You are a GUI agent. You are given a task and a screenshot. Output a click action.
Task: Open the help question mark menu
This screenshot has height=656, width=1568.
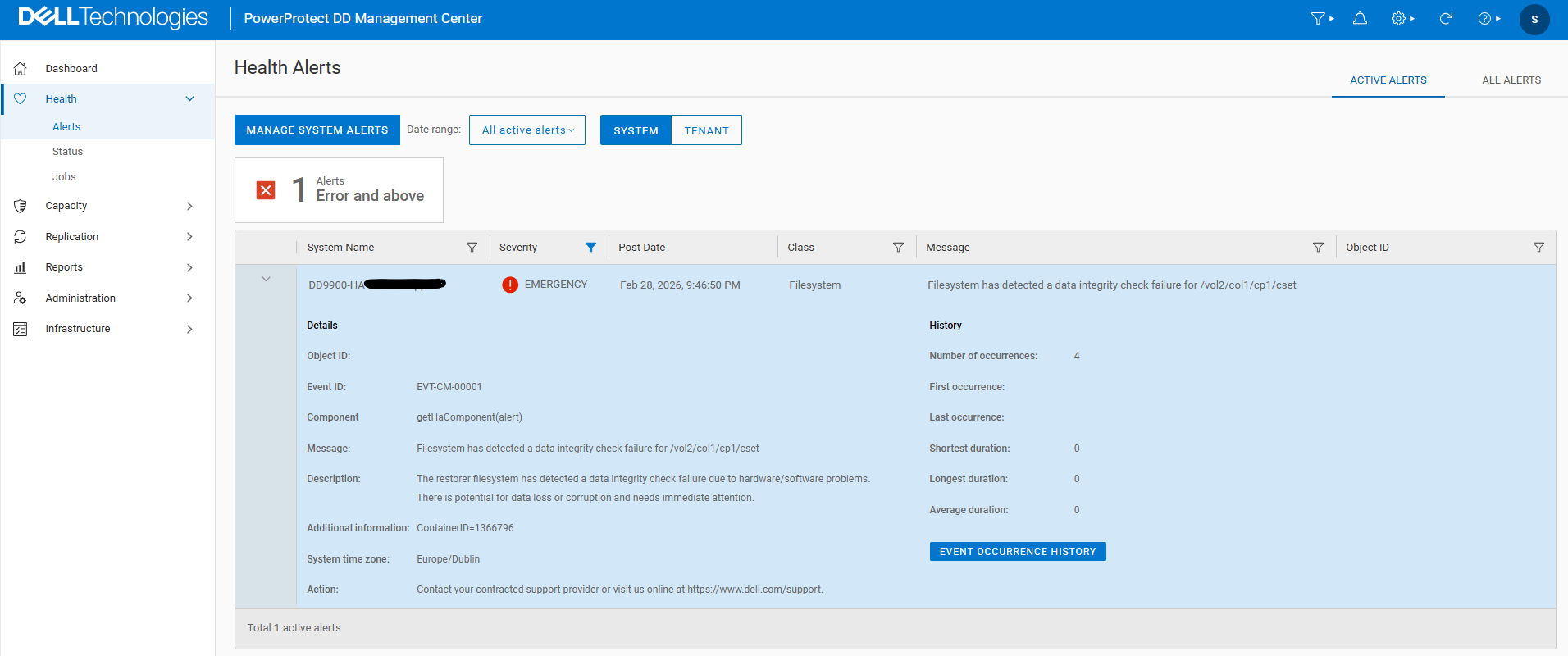[1489, 18]
